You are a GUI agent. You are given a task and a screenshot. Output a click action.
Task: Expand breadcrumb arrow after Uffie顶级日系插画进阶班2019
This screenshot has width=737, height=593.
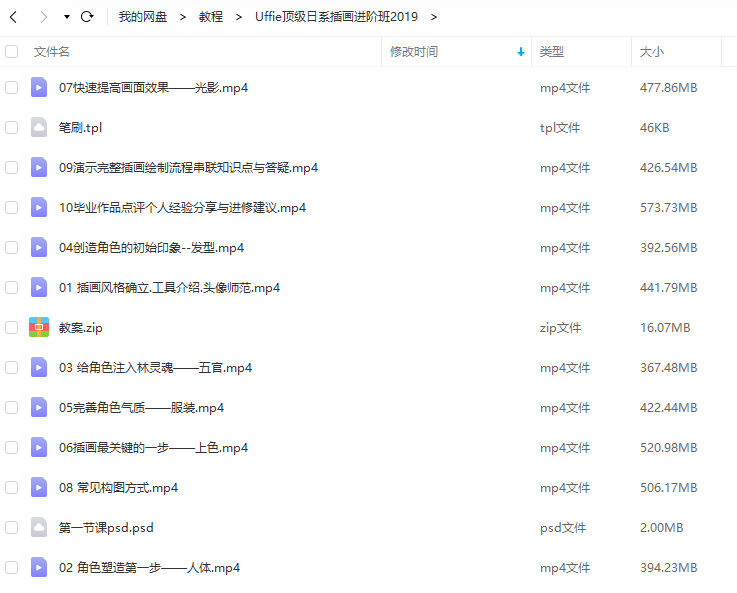pyautogui.click(x=434, y=17)
